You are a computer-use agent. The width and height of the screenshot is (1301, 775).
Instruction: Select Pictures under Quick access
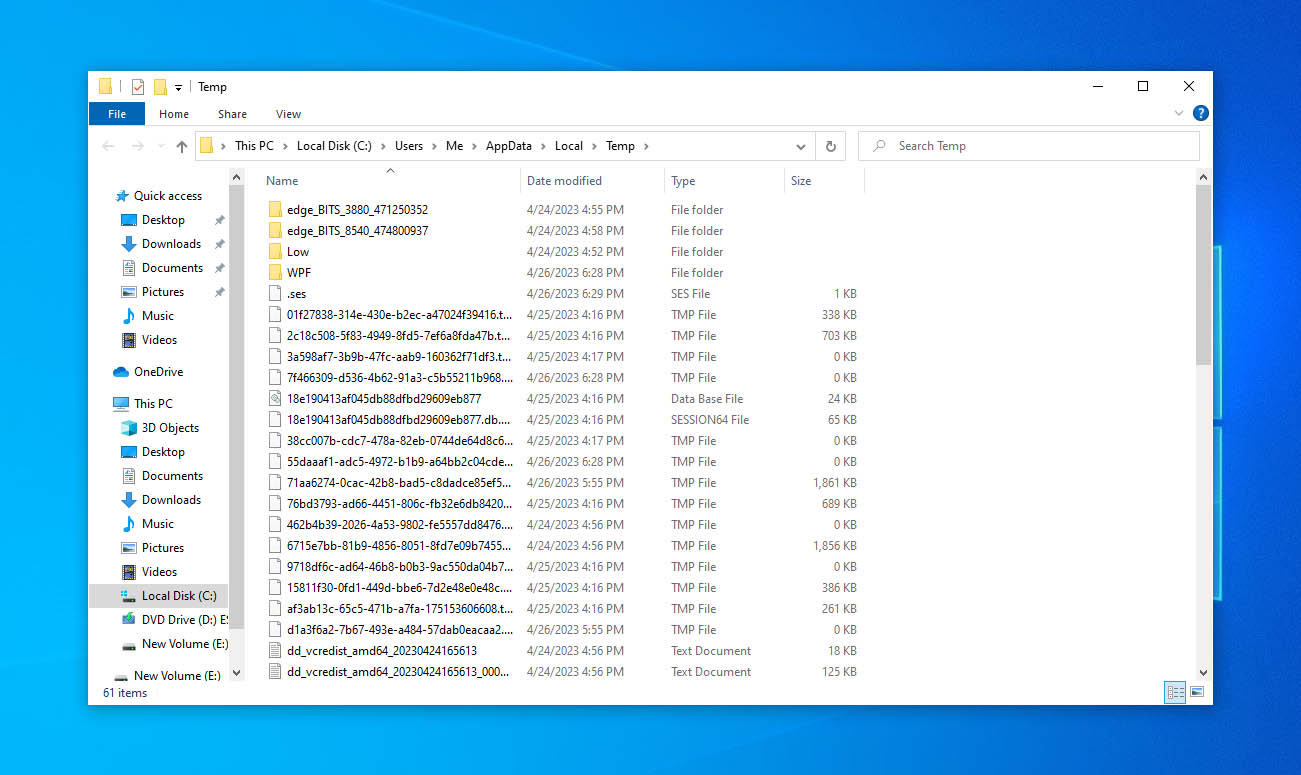pos(163,292)
